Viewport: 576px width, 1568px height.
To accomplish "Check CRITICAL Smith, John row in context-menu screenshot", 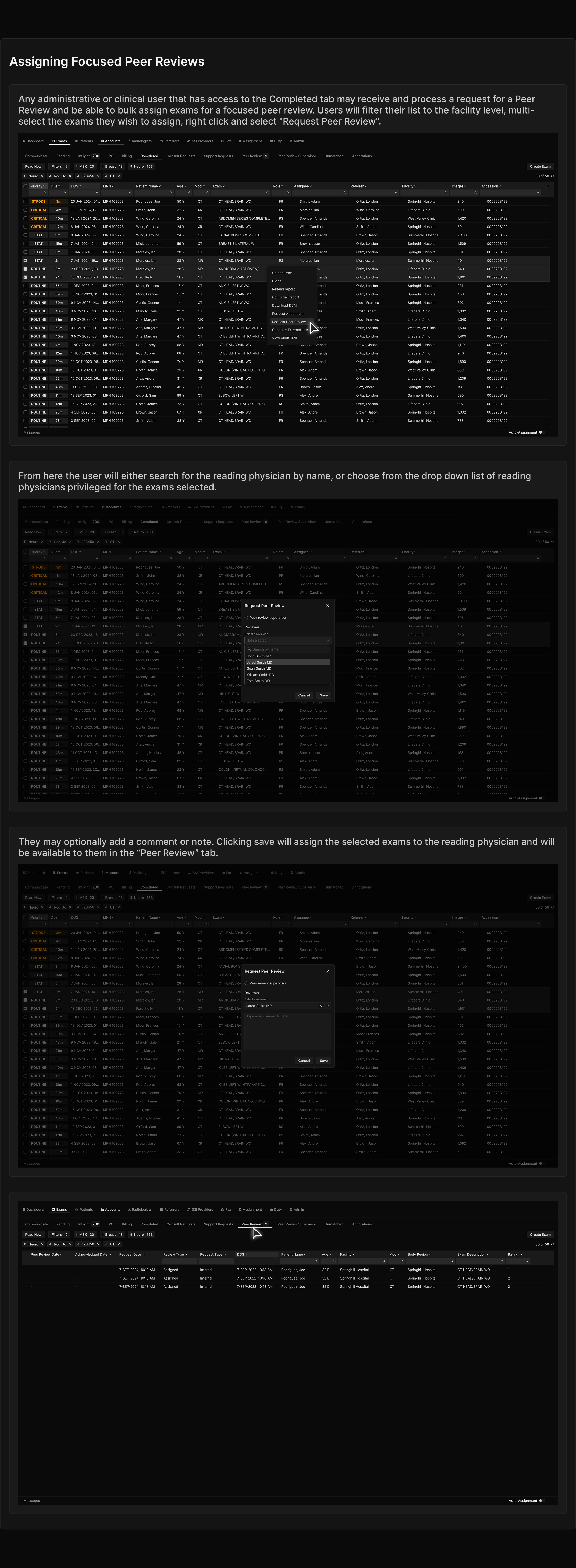I will tap(25, 210).
